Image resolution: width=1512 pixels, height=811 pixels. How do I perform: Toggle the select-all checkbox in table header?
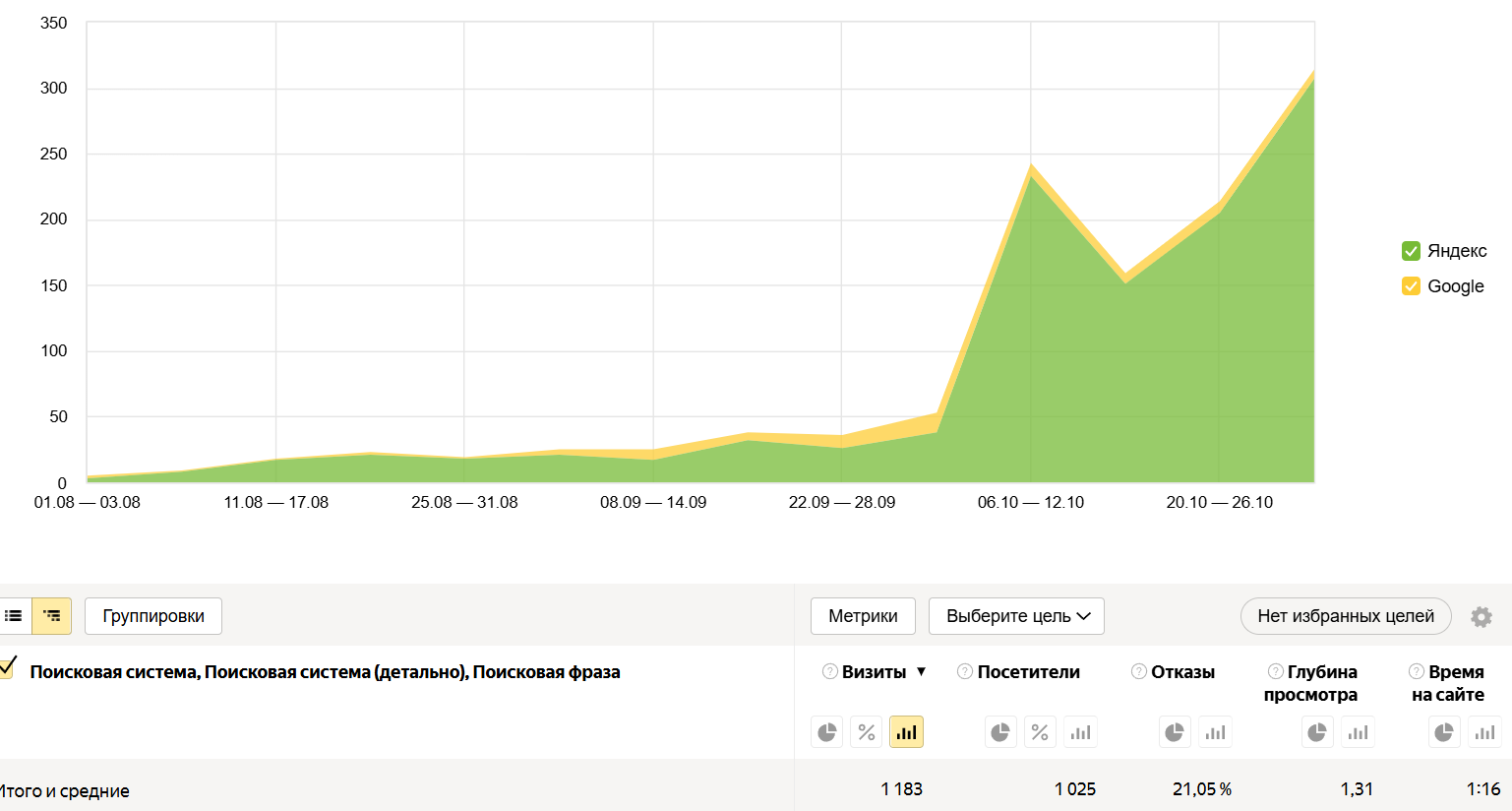[x=7, y=668]
